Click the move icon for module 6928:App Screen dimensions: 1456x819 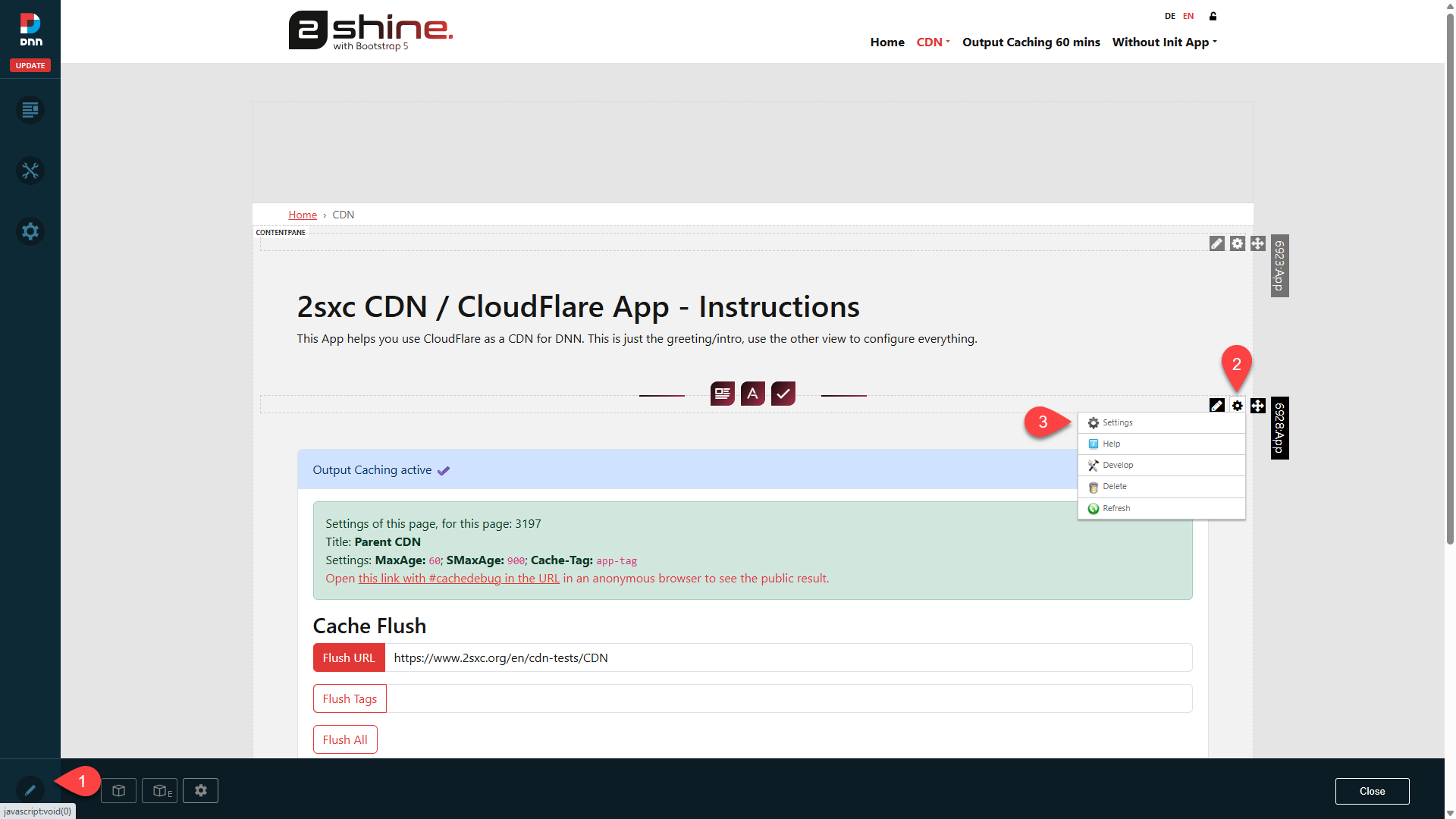coord(1258,406)
